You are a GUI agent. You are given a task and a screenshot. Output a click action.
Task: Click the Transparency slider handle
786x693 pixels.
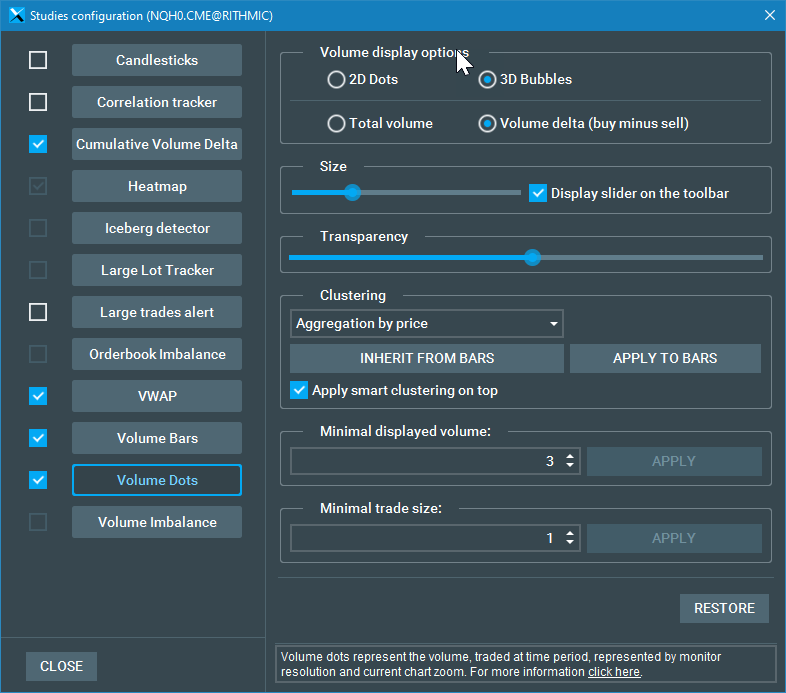(532, 257)
